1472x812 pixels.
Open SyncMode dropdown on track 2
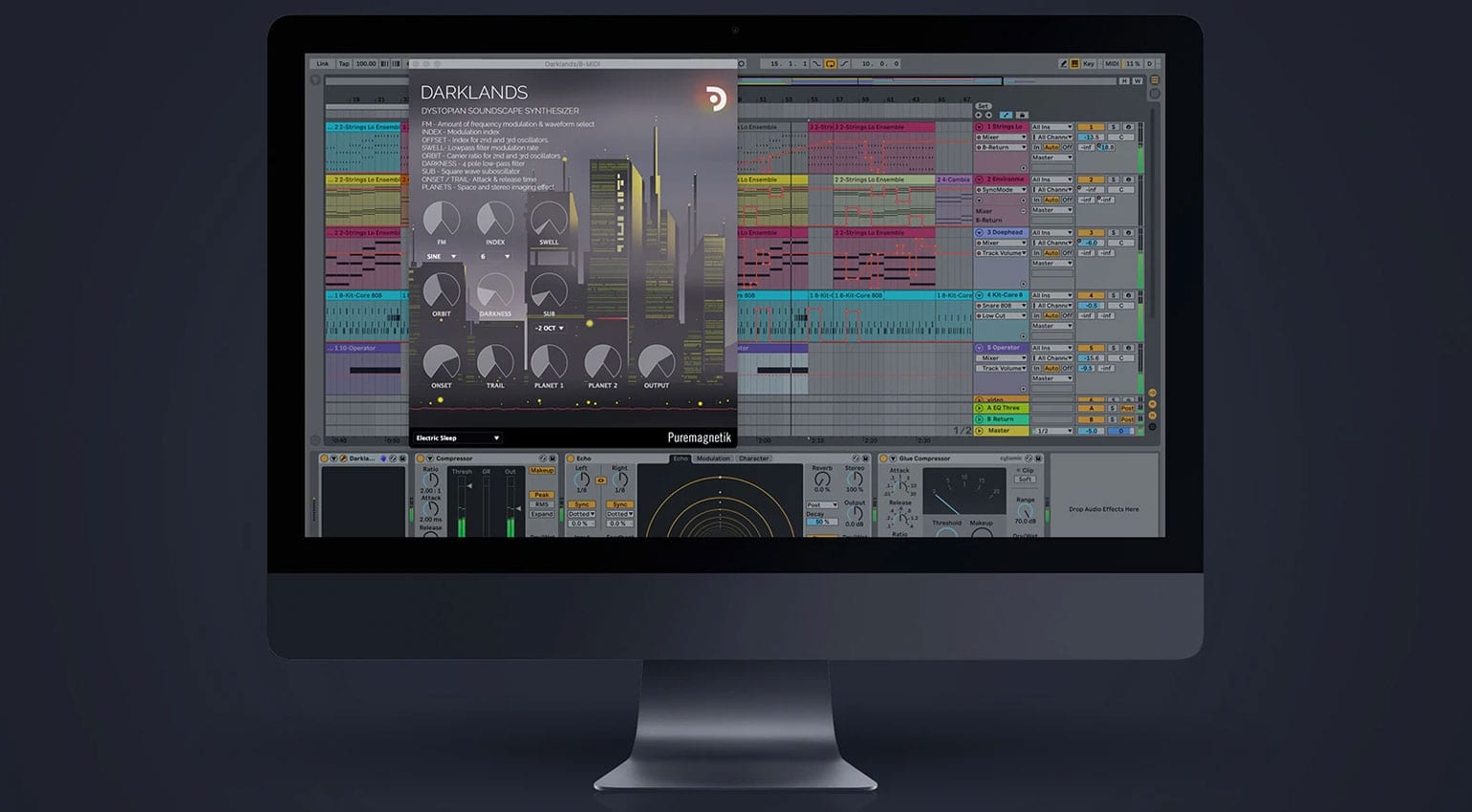pos(1001,190)
